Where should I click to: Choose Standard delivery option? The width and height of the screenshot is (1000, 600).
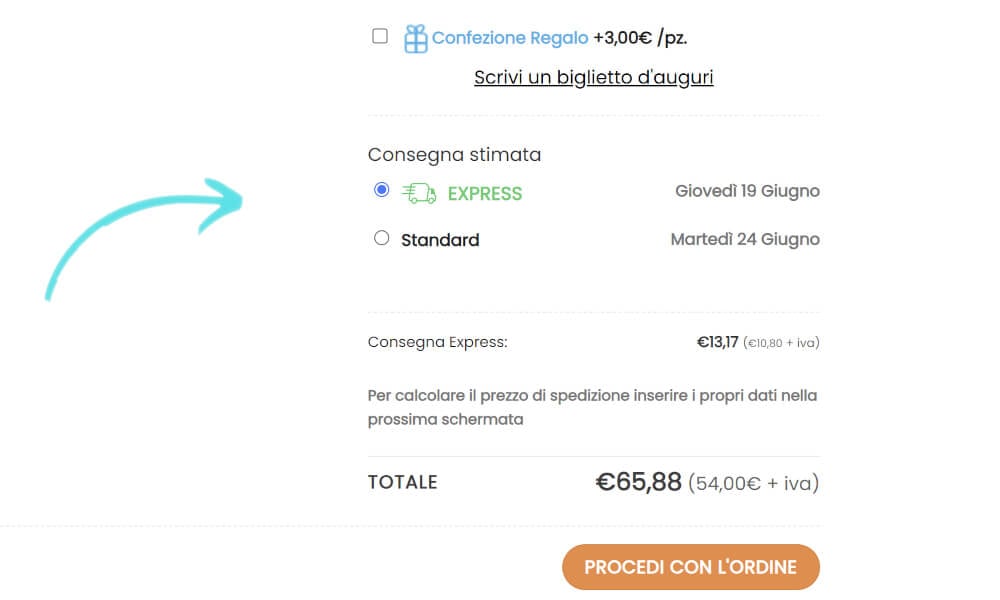pos(380,237)
